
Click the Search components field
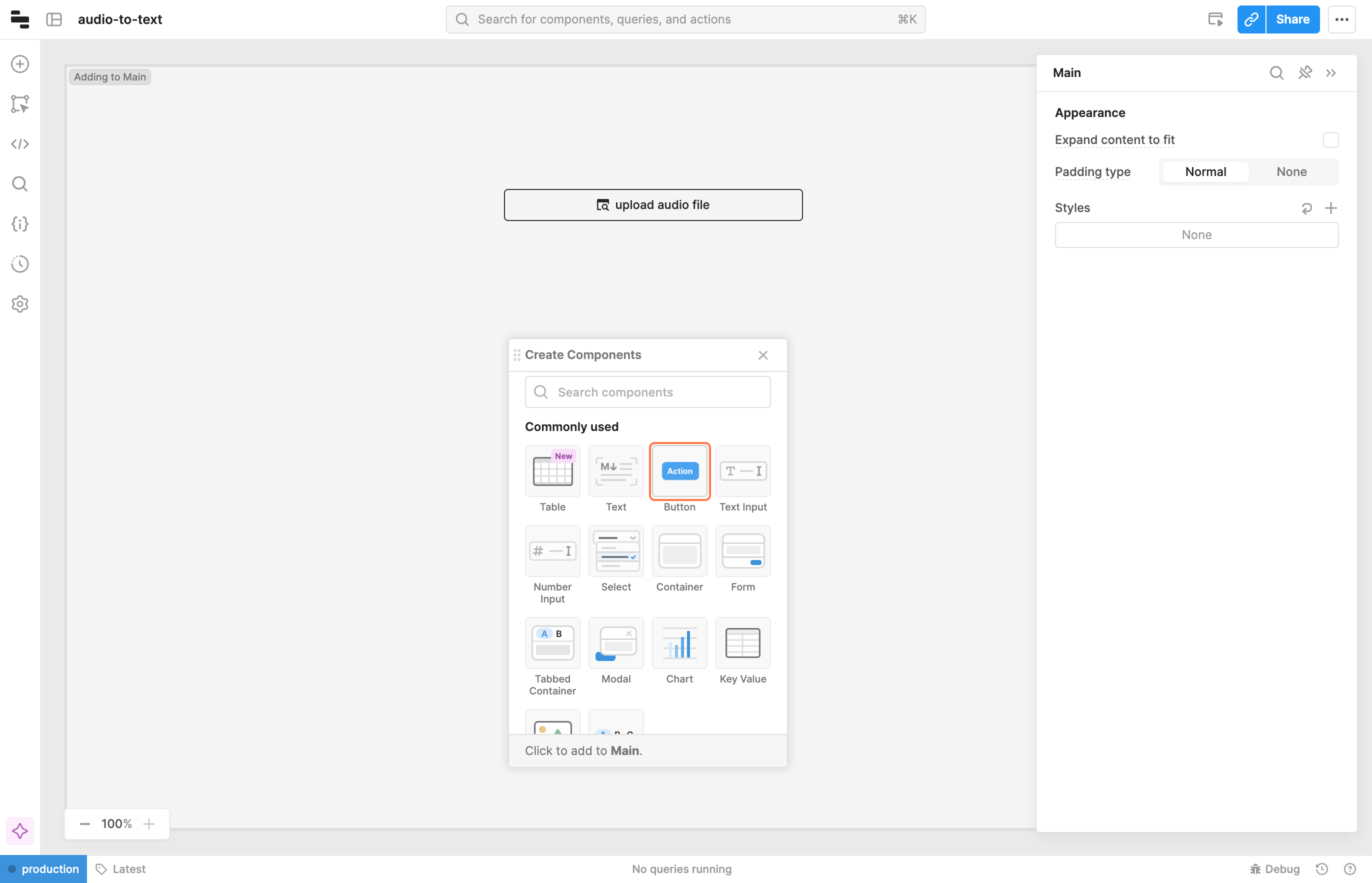[x=648, y=392]
